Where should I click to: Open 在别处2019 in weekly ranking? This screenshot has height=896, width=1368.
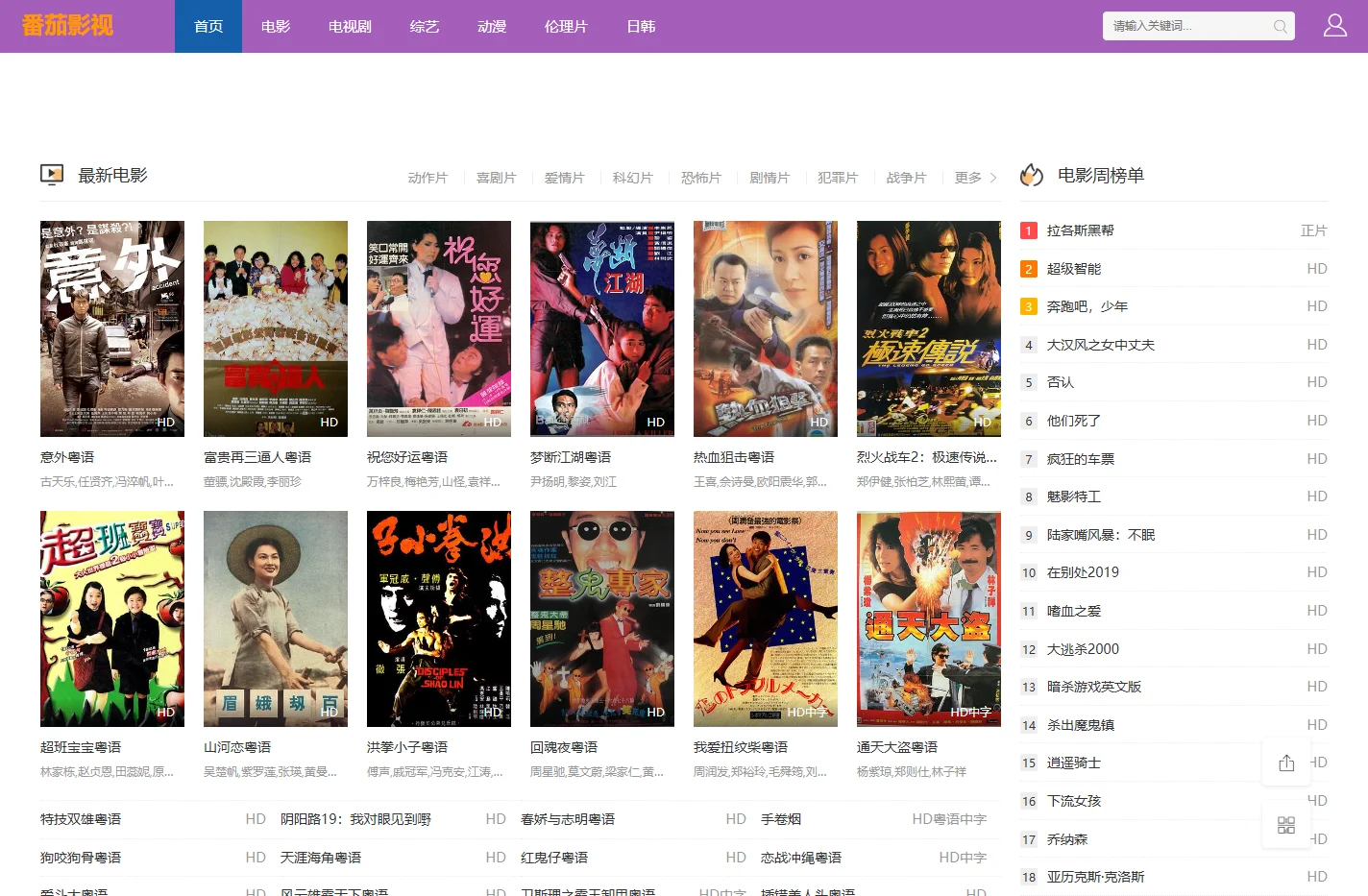tap(1083, 572)
